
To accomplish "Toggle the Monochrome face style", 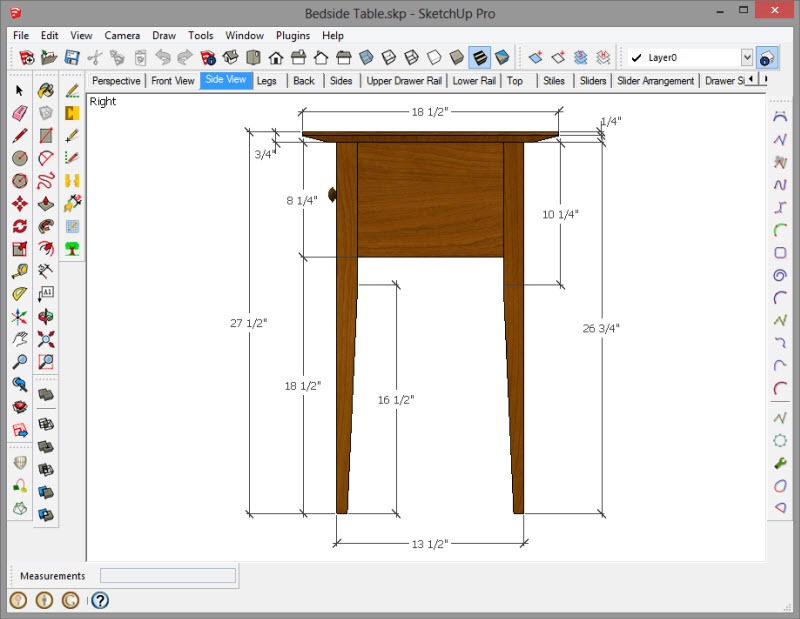I will pos(502,58).
